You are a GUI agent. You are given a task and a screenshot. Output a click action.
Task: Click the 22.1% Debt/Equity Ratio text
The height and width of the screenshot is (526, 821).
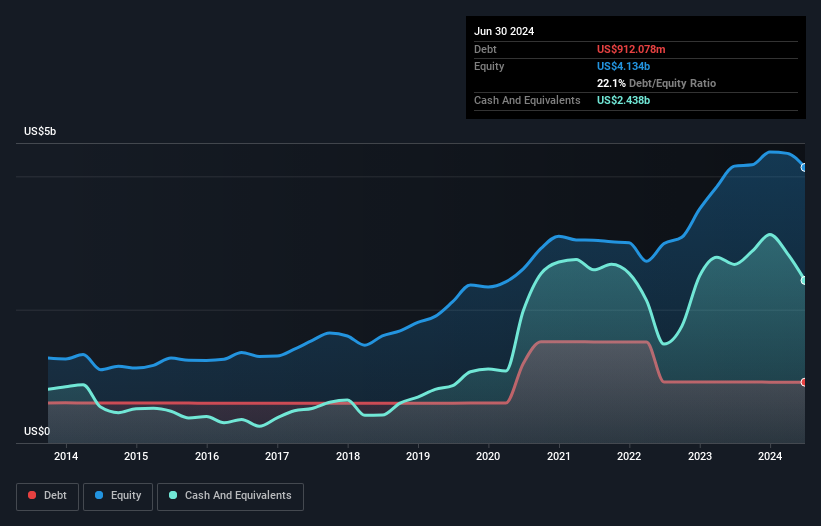pyautogui.click(x=656, y=83)
